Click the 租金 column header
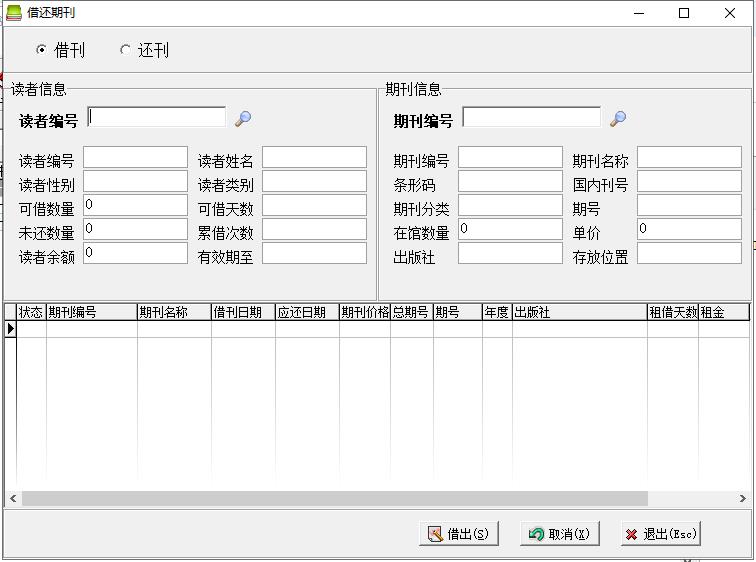756x562 pixels. (724, 312)
